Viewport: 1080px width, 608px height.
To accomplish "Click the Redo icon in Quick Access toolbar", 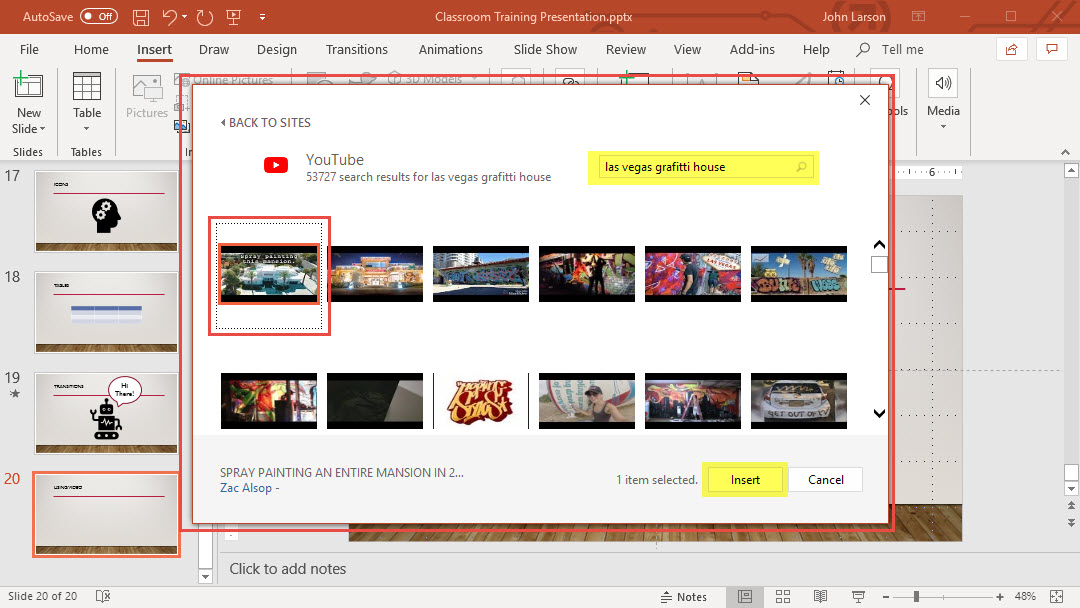I will click(x=205, y=17).
